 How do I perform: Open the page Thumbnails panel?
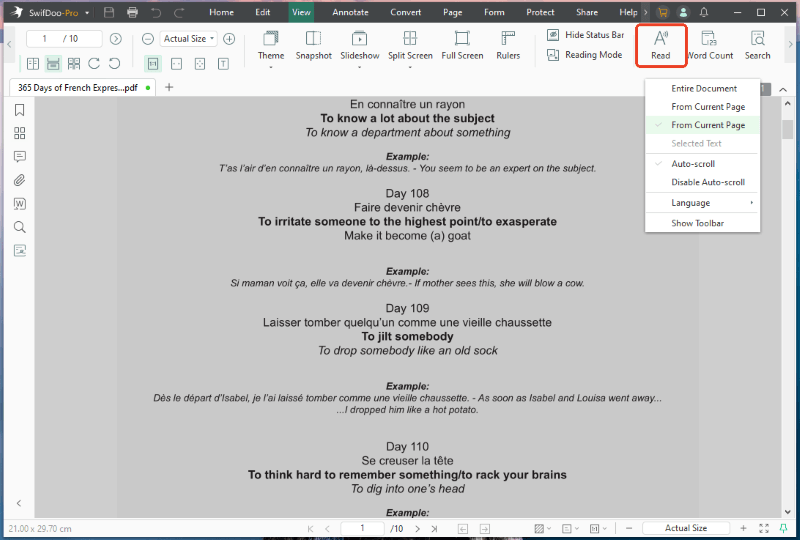(19, 133)
